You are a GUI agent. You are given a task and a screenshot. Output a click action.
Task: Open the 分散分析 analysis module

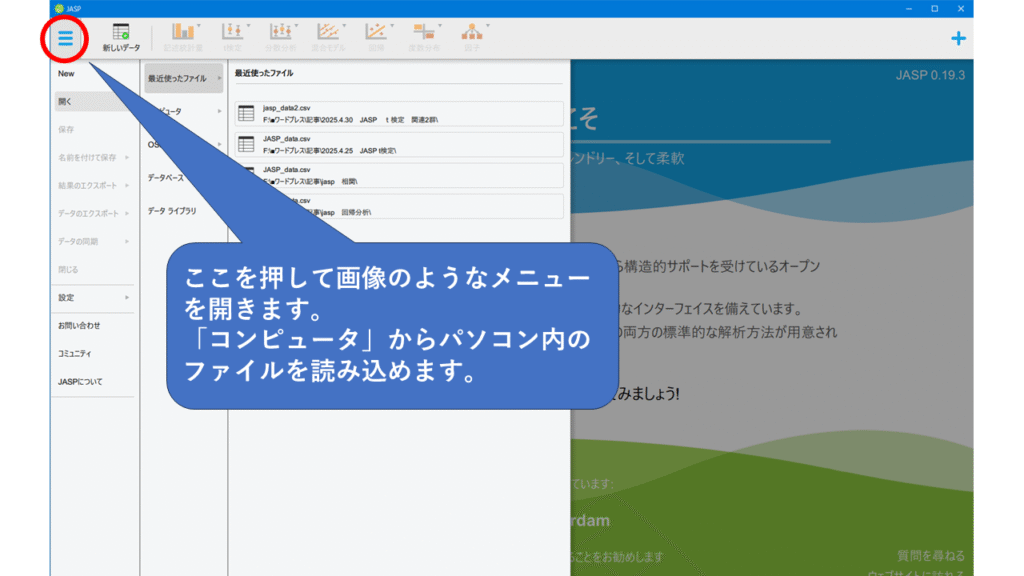click(x=281, y=38)
